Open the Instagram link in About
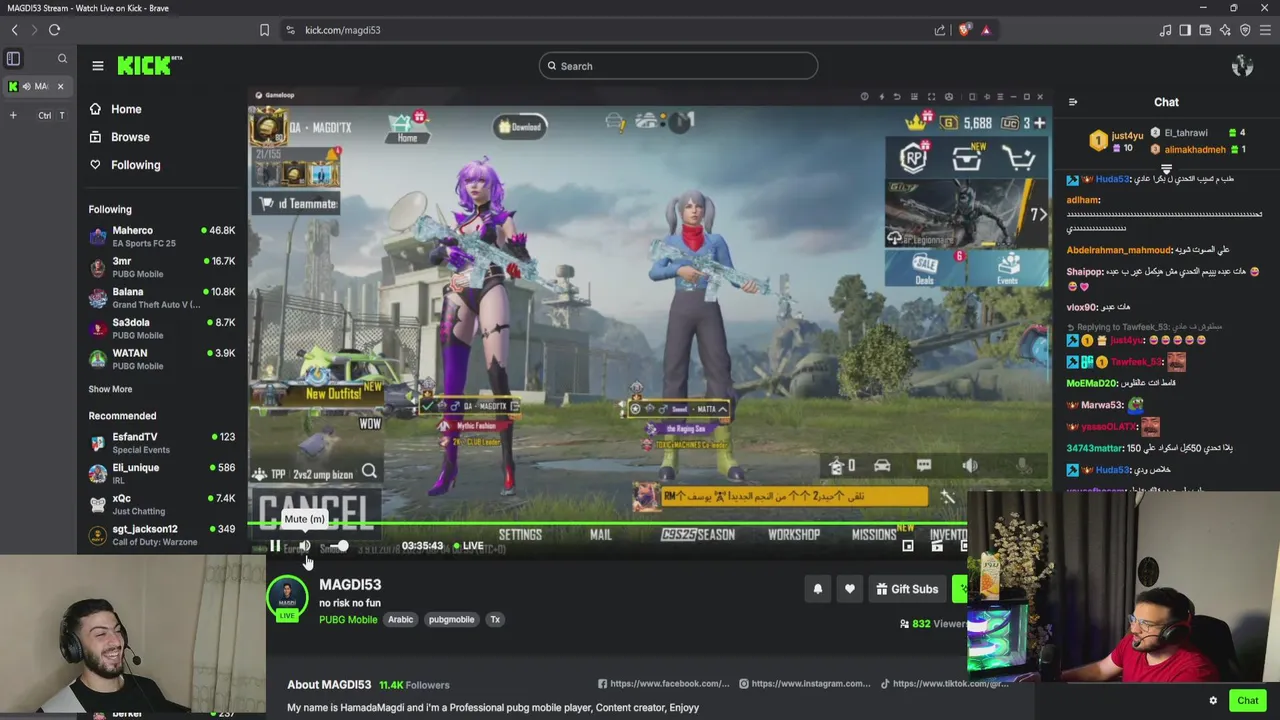 805,684
